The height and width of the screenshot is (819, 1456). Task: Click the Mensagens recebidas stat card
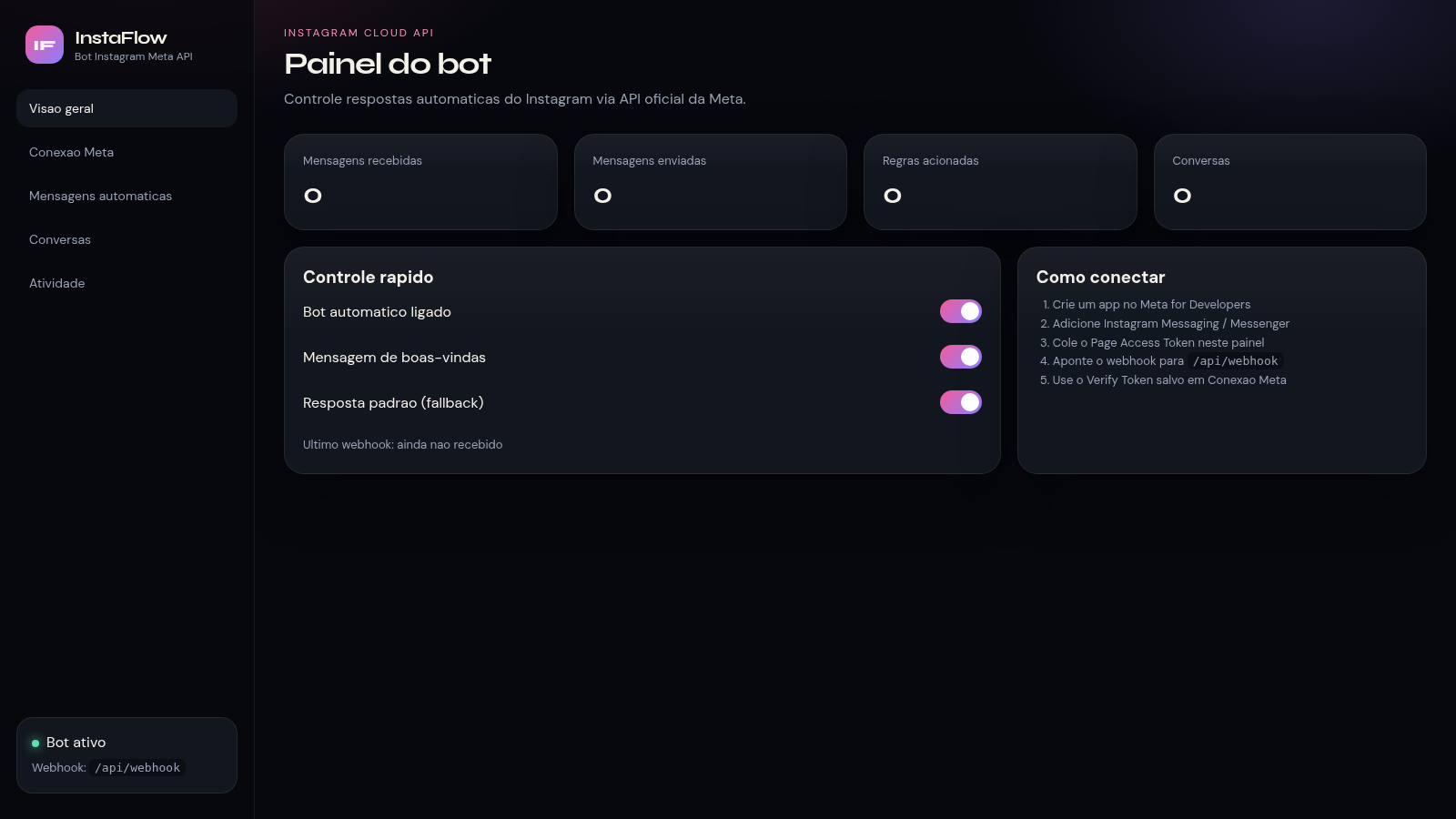click(420, 182)
